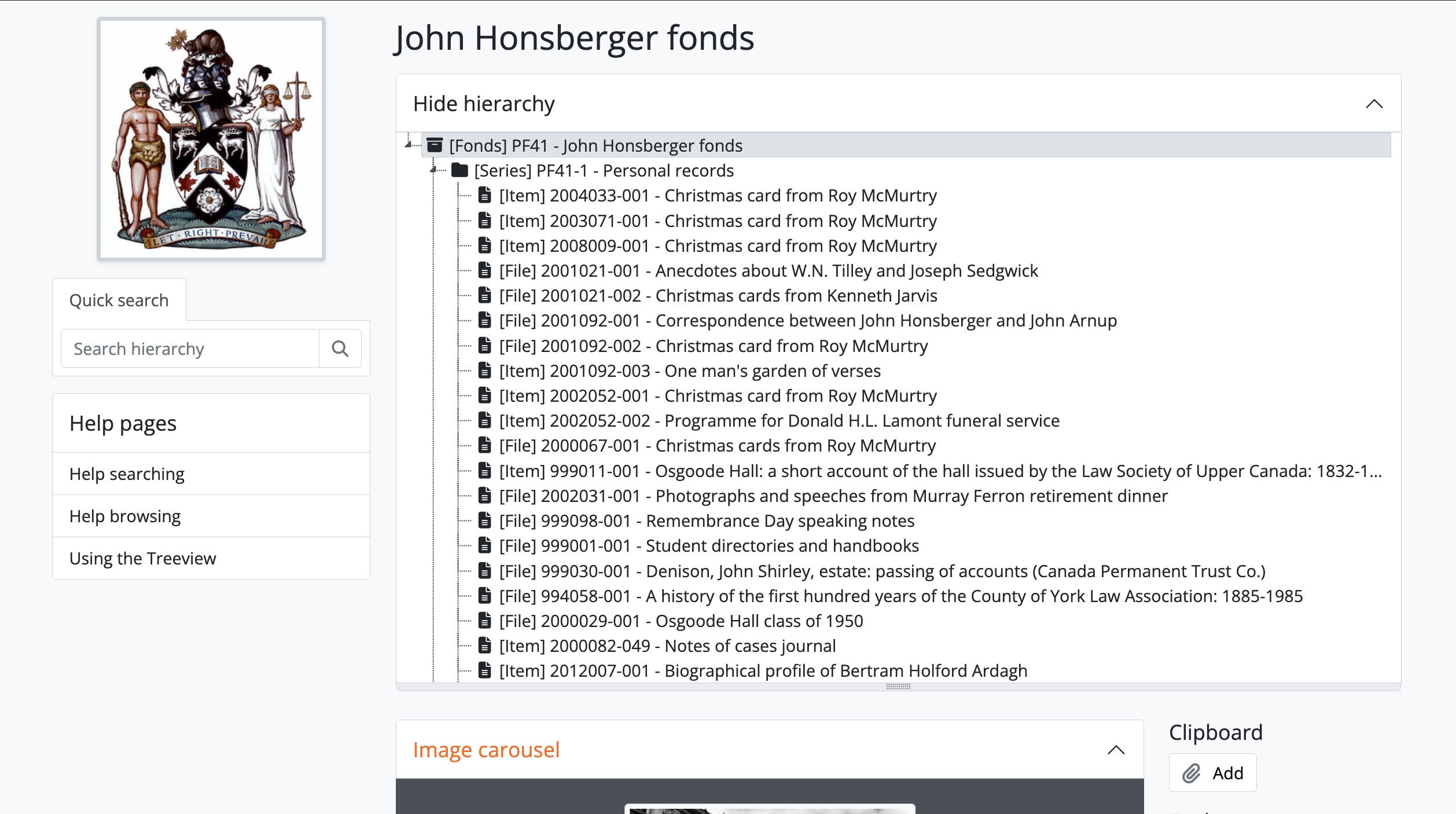Select Anecdotes about W.N. Tilley and Joseph Sedgwick
1456x814 pixels.
pos(846,270)
